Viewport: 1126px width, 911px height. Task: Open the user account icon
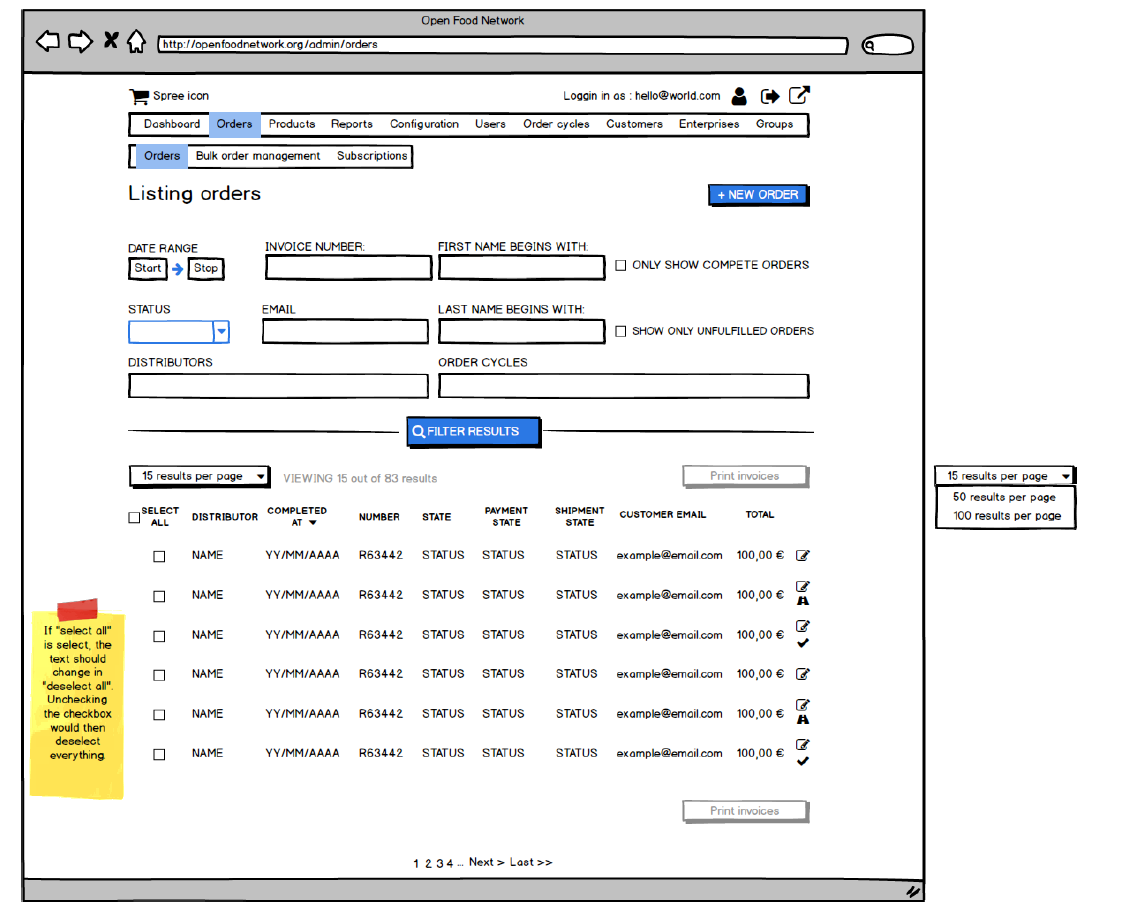tap(739, 95)
